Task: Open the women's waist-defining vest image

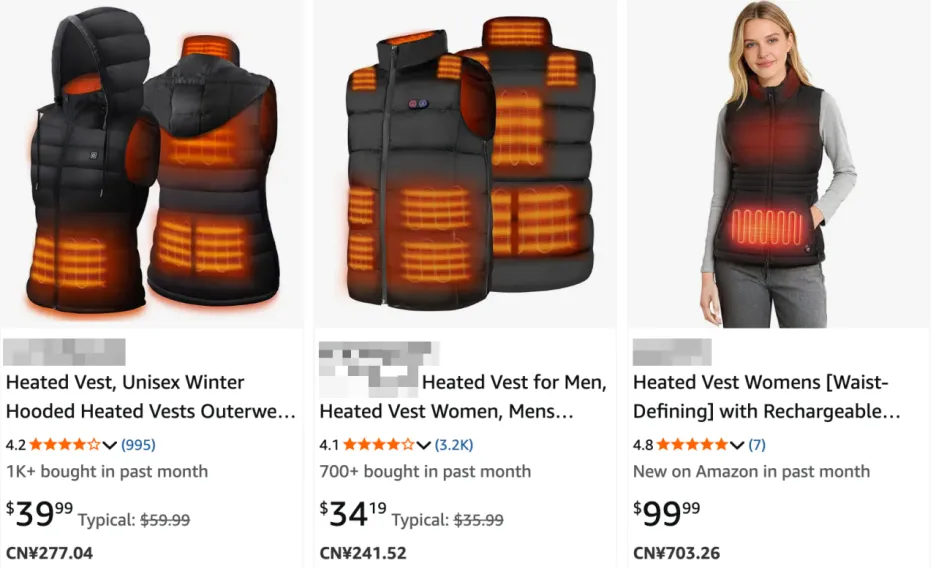Action: (x=778, y=164)
